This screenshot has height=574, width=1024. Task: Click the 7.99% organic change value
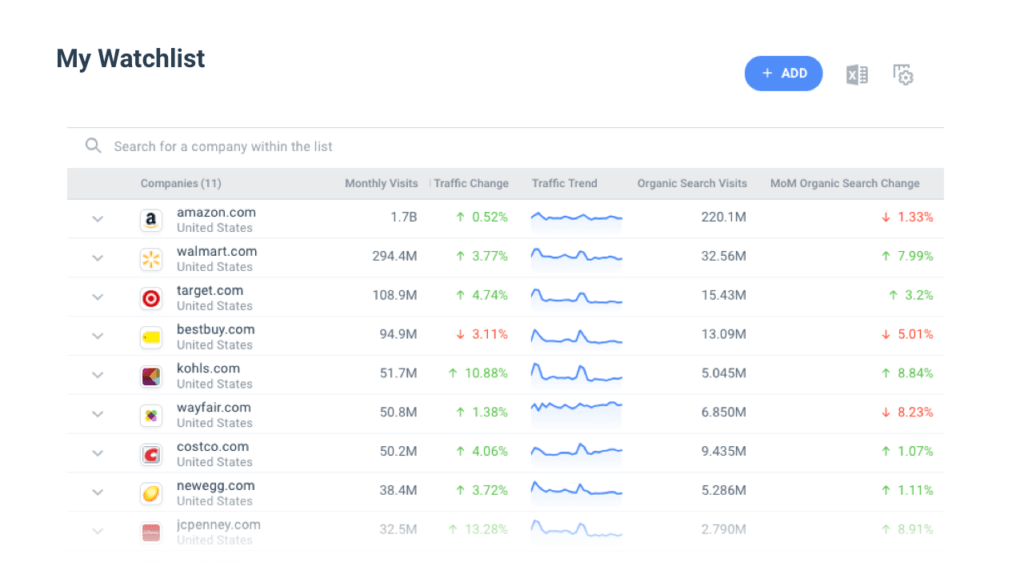[915, 257]
